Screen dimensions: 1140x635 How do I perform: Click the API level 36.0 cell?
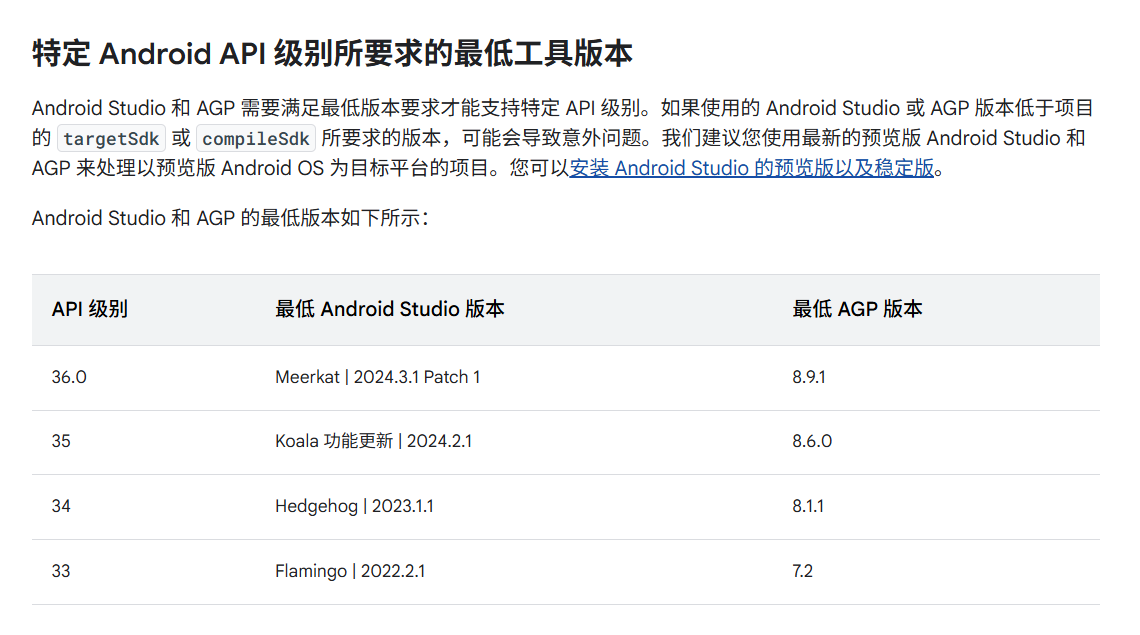69,377
